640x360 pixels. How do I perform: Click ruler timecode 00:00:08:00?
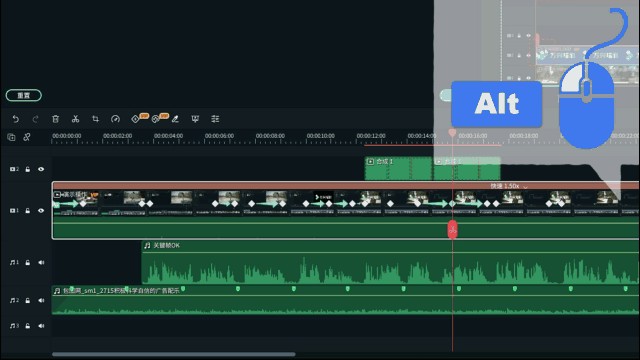click(270, 136)
